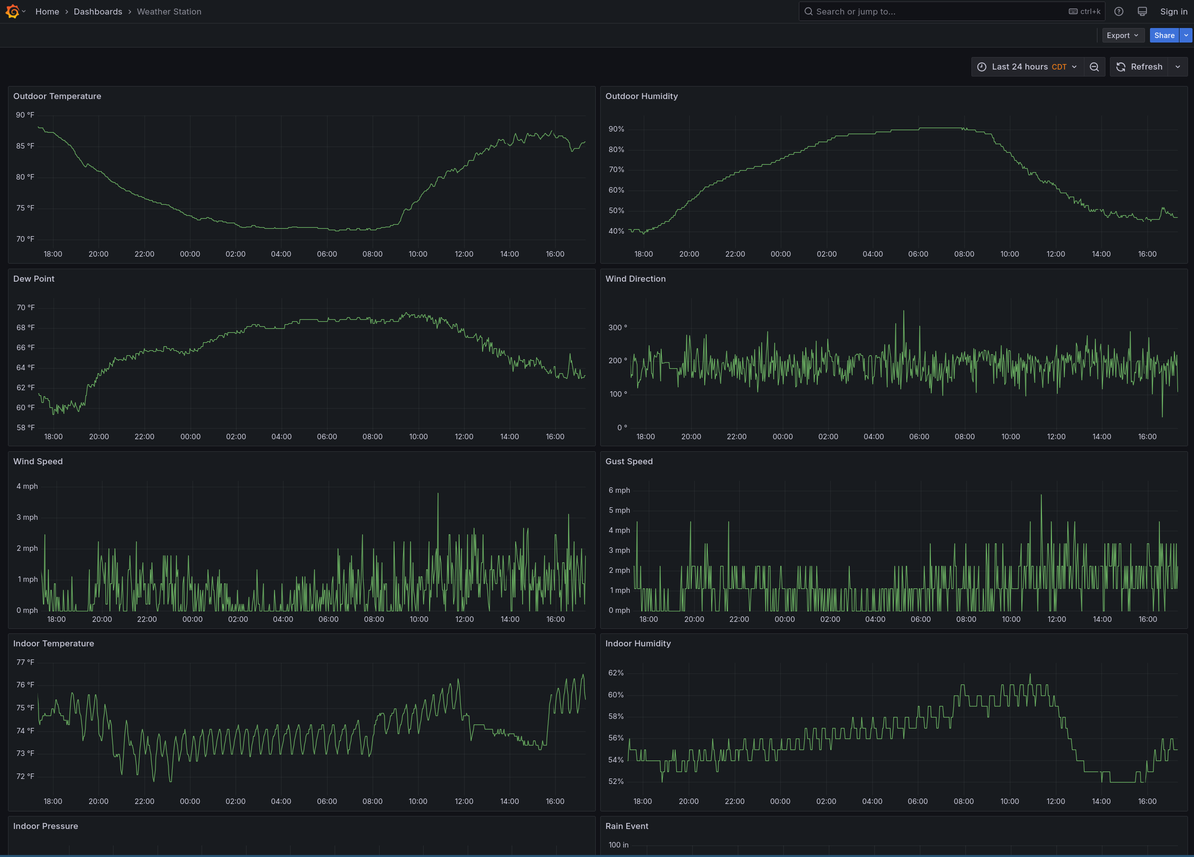This screenshot has width=1194, height=857.
Task: Expand the arrow beside the Share button
Action: coord(1186,35)
